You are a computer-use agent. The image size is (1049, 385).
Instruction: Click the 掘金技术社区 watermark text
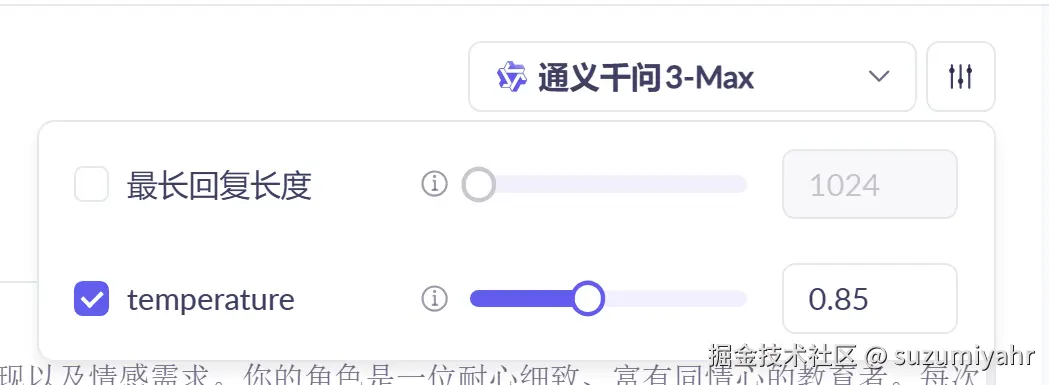coord(783,355)
